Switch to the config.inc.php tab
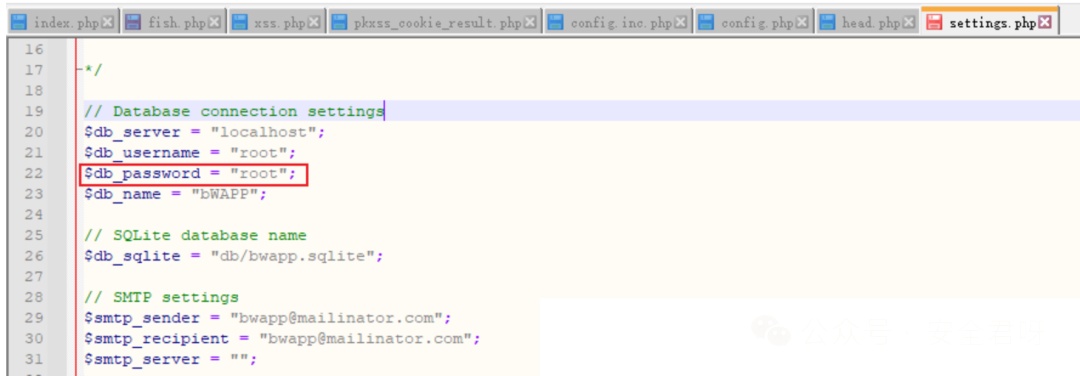This screenshot has height=376, width=1080. (x=619, y=23)
